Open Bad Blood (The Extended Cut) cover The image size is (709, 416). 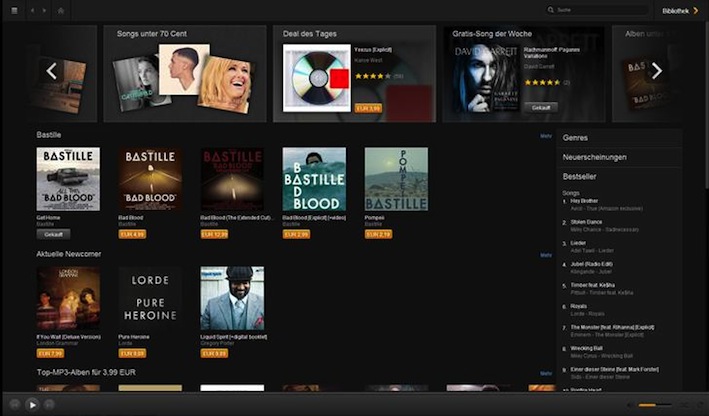tap(232, 179)
